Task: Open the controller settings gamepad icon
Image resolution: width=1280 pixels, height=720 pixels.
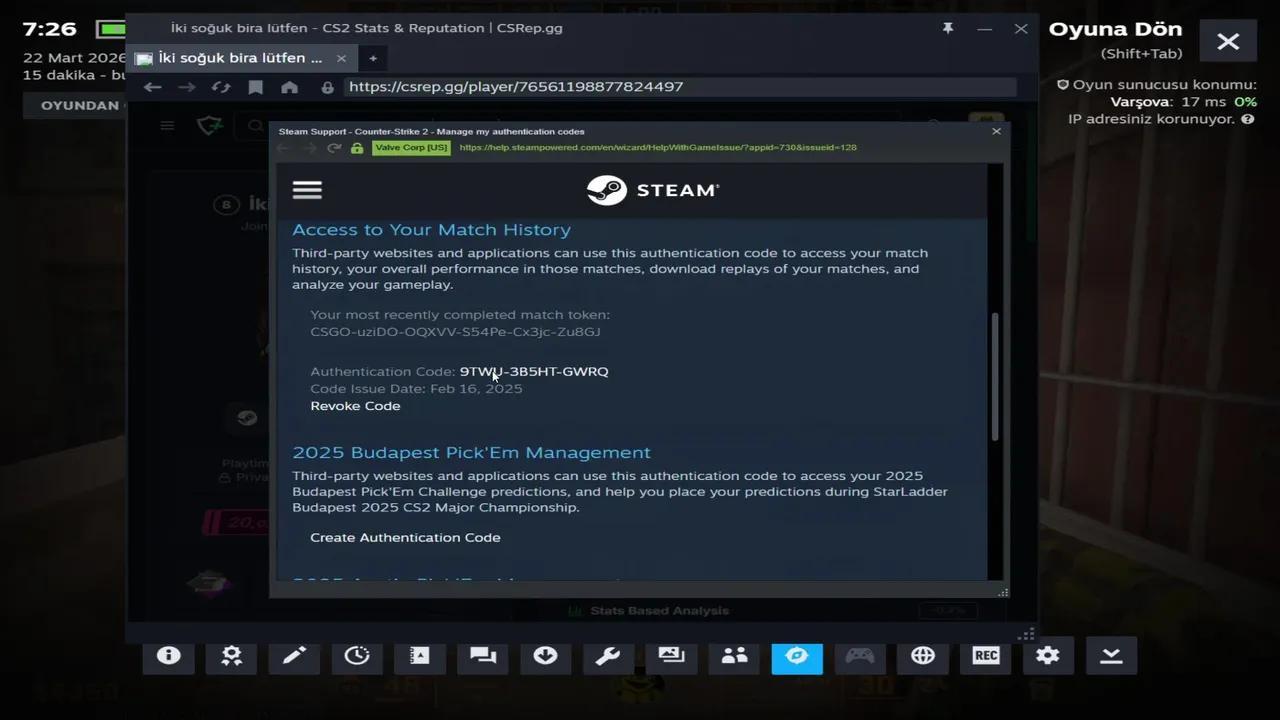Action: (860, 656)
